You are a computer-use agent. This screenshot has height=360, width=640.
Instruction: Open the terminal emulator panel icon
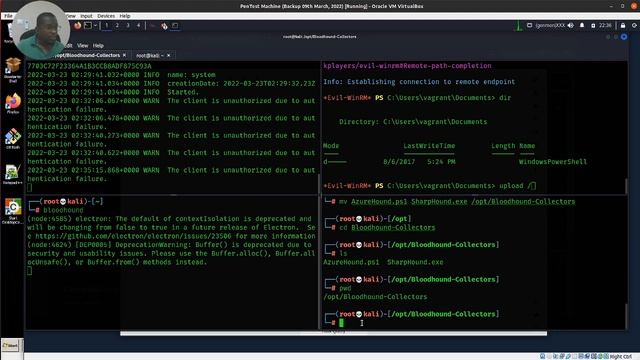88,25
